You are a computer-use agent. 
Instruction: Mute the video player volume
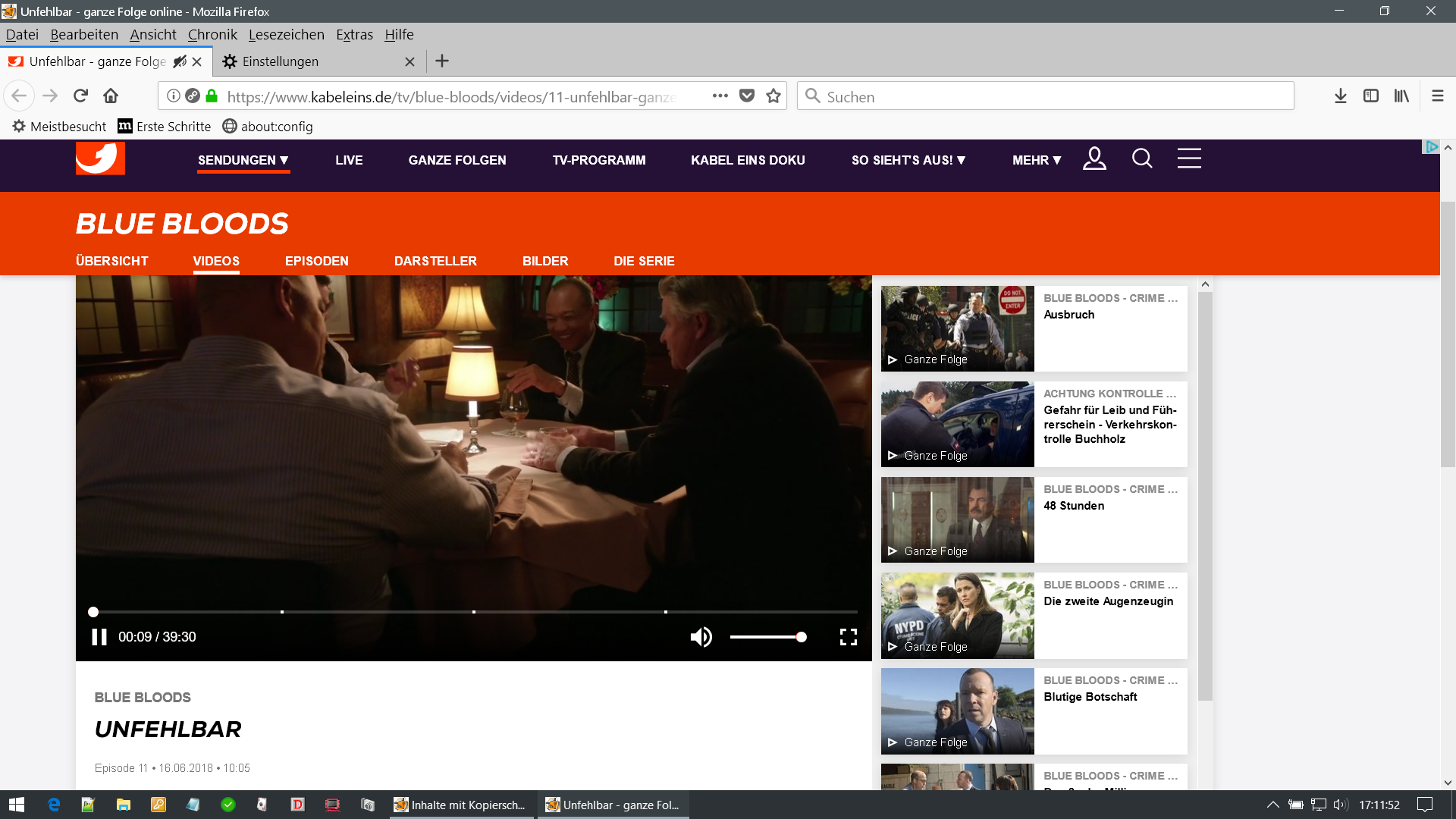[701, 637]
